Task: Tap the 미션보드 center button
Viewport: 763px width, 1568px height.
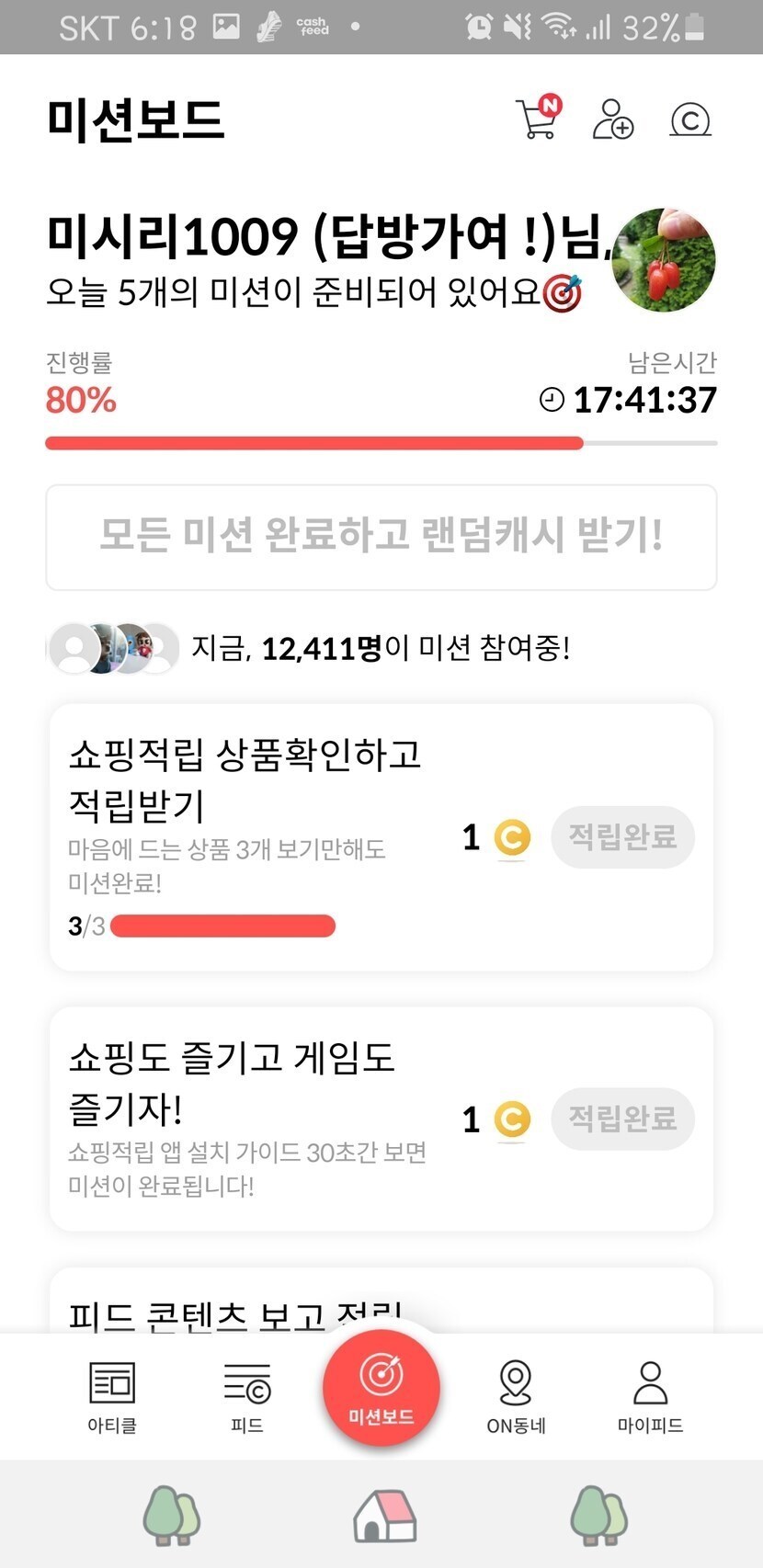Action: coord(381,1388)
